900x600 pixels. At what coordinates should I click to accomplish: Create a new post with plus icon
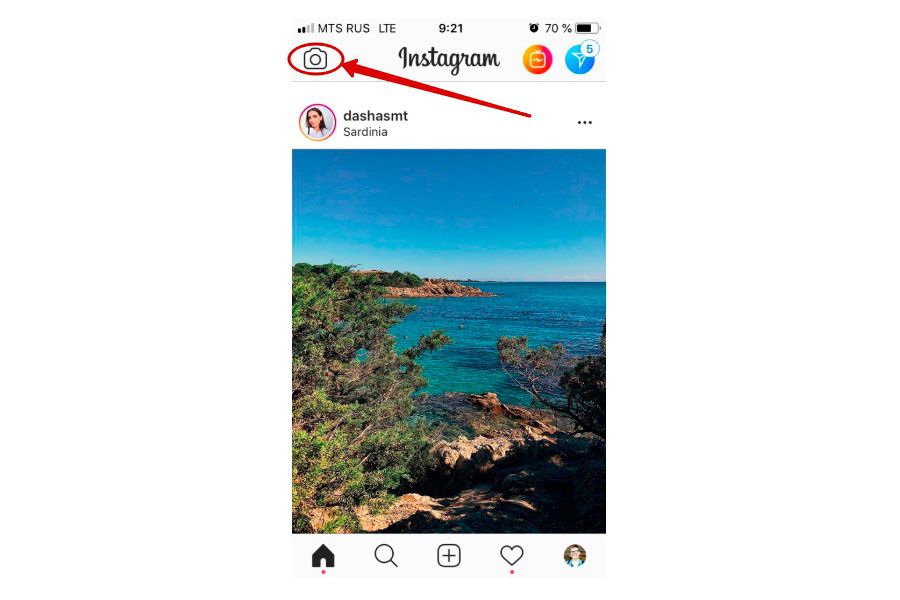pos(449,556)
